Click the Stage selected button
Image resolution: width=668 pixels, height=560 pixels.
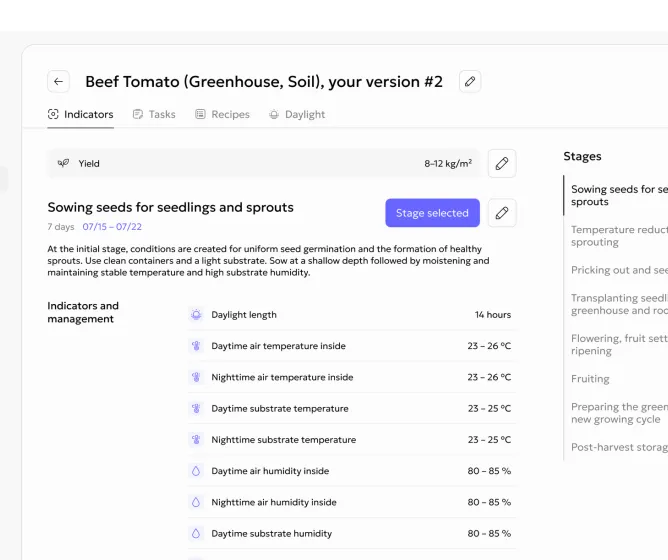pyautogui.click(x=432, y=213)
